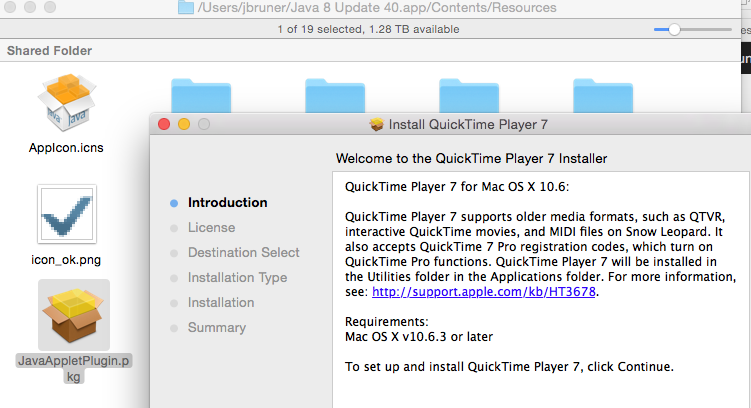Click the 'click Continue' instruction line
The image size is (751, 408).
(x=509, y=367)
